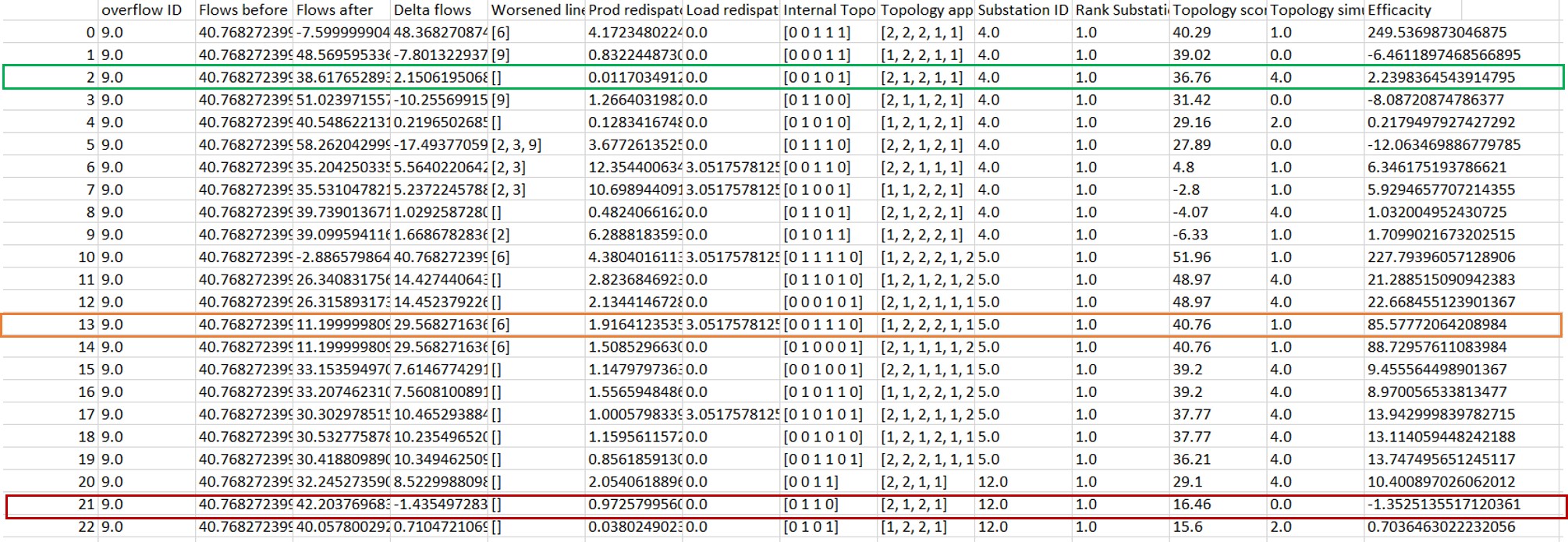The image size is (1568, 542).
Task: Select the 'Flows before' column header
Action: (x=243, y=10)
